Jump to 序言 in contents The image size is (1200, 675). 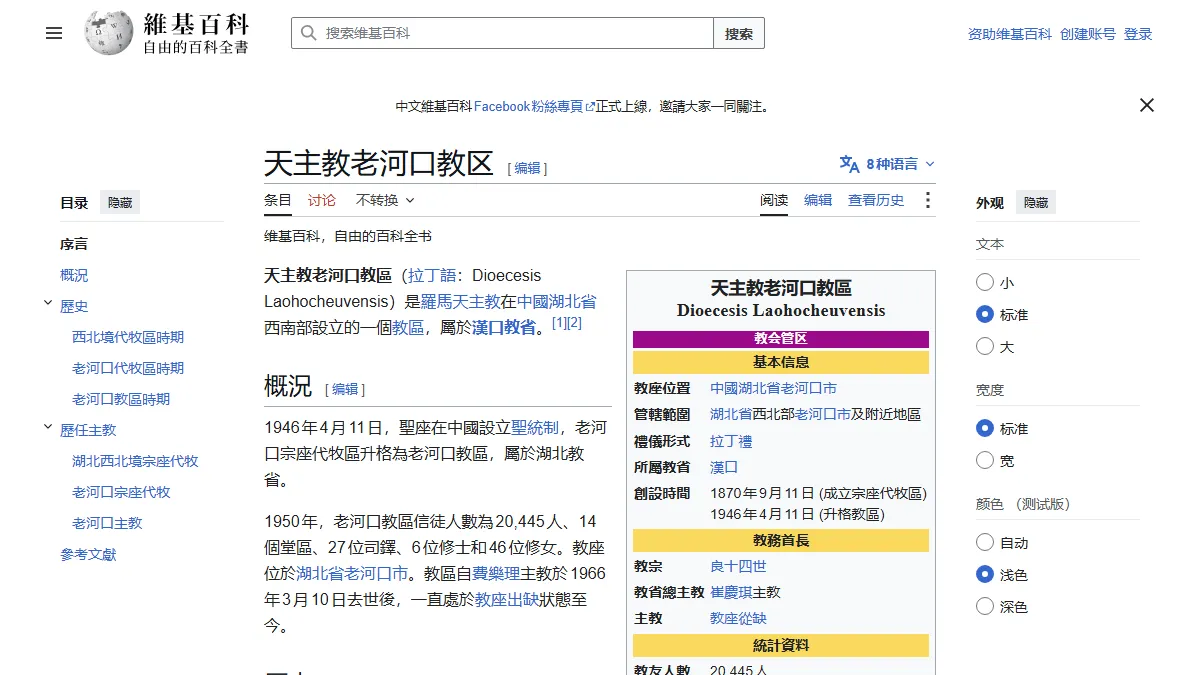click(x=74, y=244)
